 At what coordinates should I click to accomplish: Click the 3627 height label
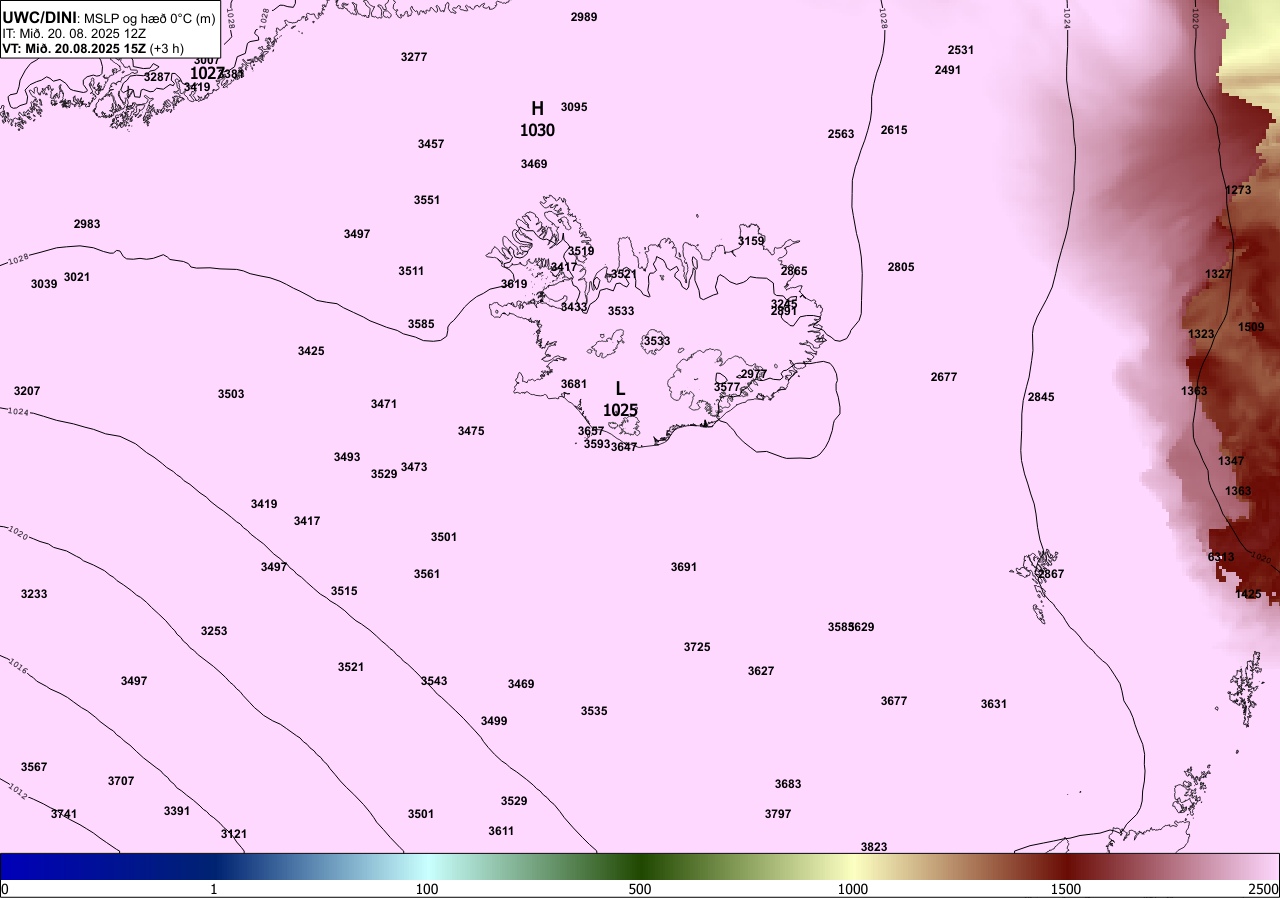coord(761,671)
